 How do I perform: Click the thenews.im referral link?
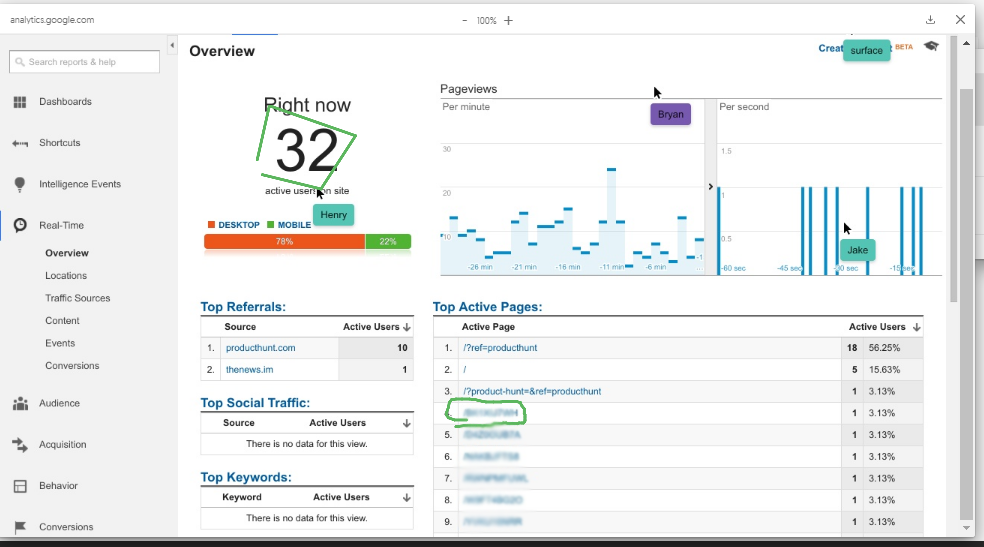tap(249, 370)
